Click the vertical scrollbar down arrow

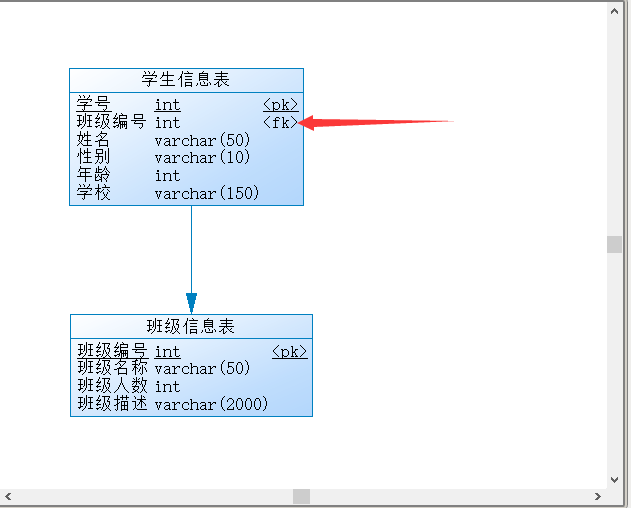[615, 479]
